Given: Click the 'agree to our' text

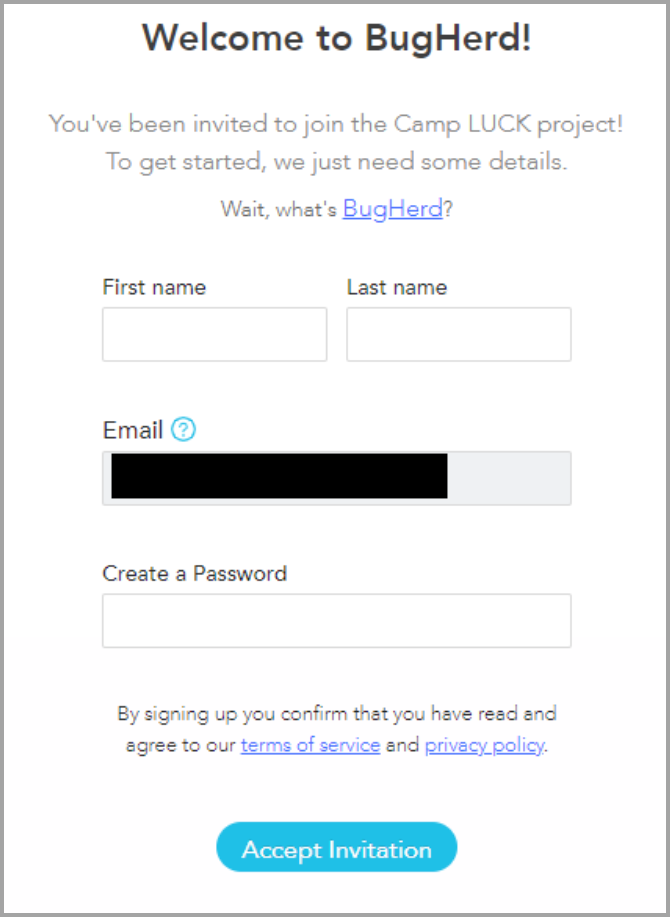Looking at the screenshot, I should pyautogui.click(x=181, y=745).
